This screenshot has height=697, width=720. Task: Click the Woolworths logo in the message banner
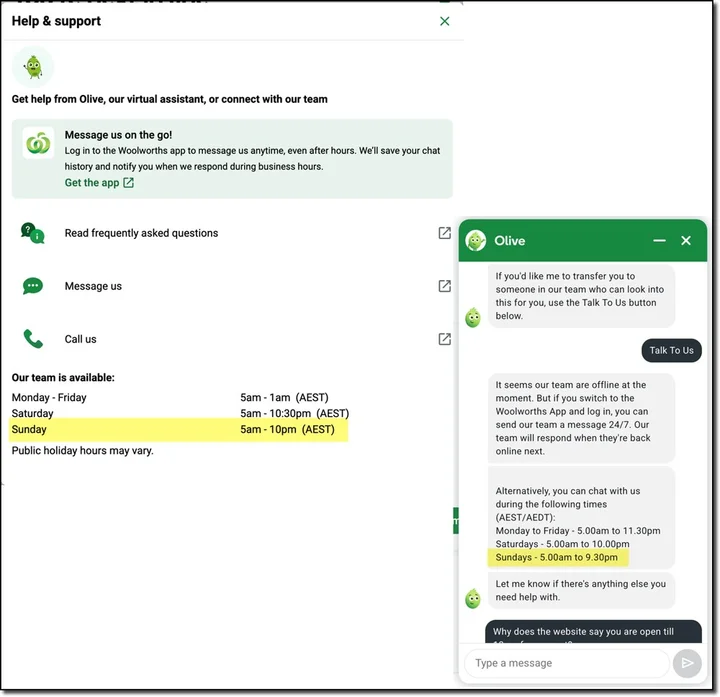38,143
